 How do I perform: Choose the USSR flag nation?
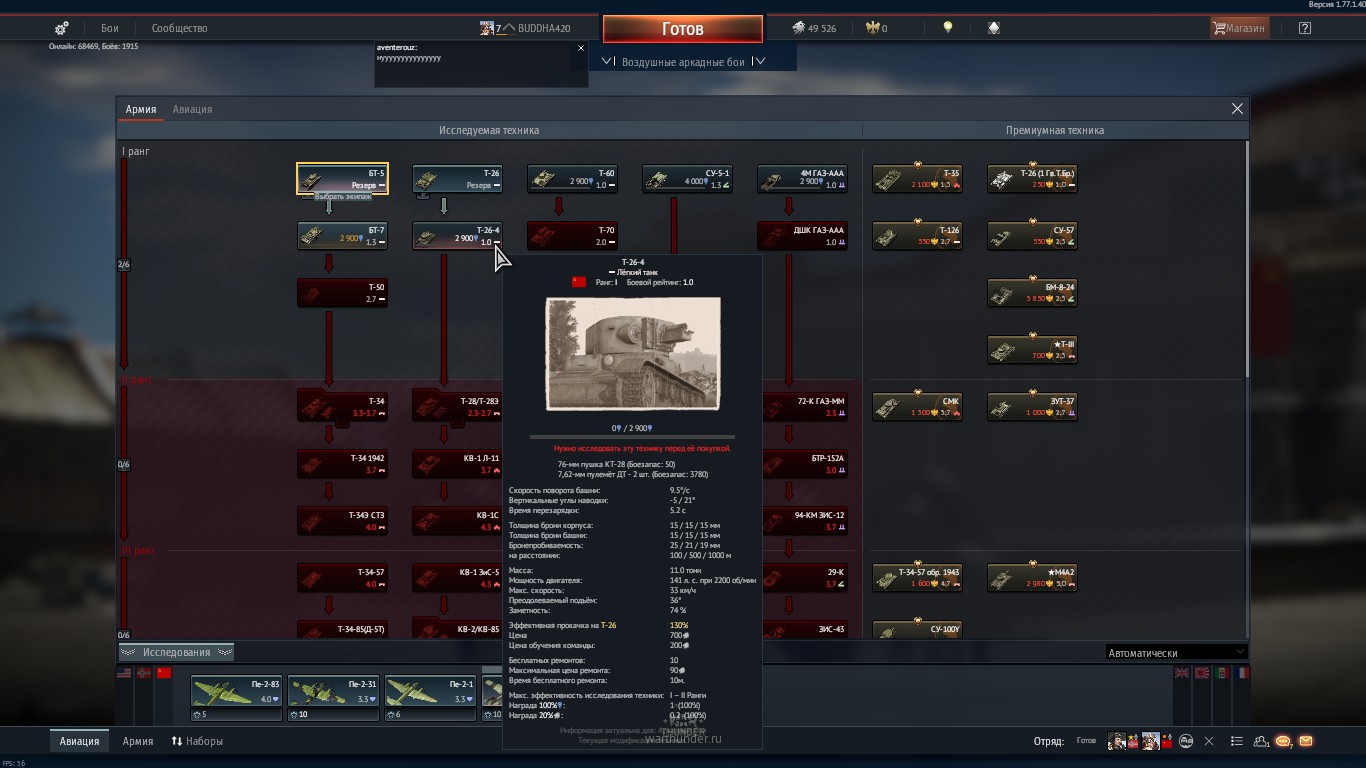[165, 673]
